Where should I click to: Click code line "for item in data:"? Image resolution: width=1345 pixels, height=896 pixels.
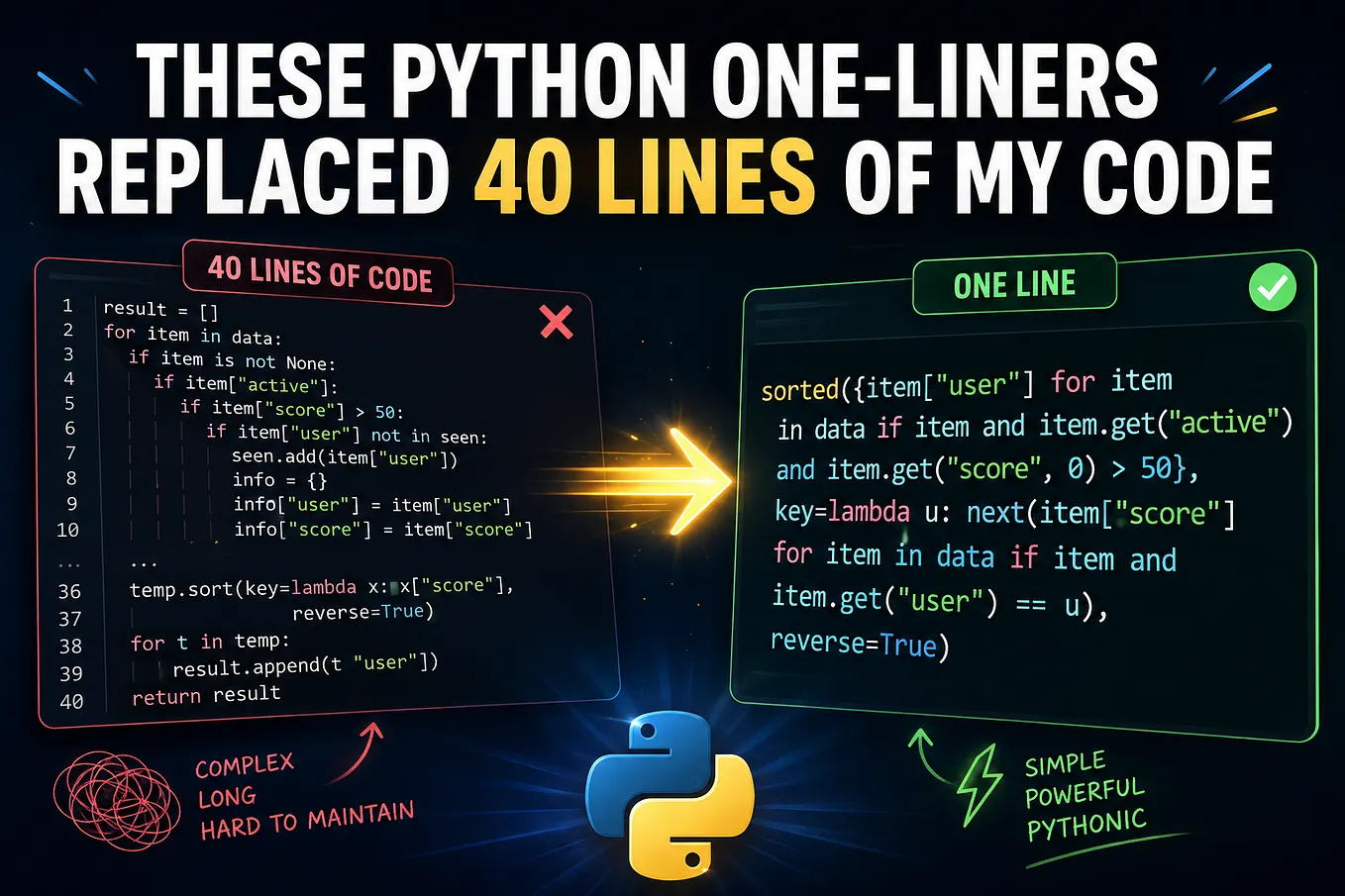(193, 335)
